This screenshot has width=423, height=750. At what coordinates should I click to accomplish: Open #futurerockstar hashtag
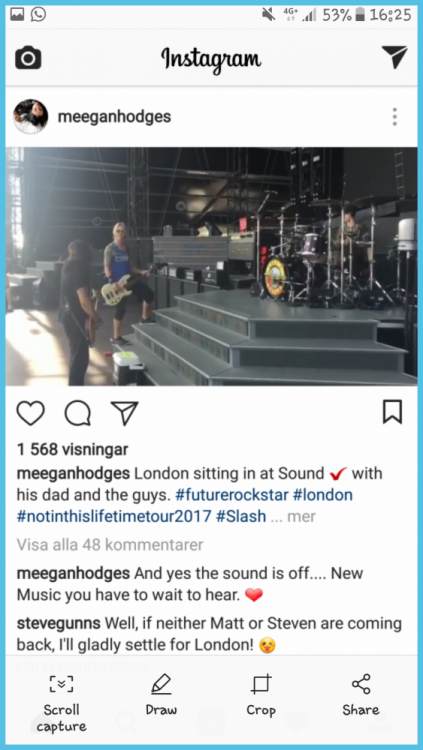pos(232,495)
